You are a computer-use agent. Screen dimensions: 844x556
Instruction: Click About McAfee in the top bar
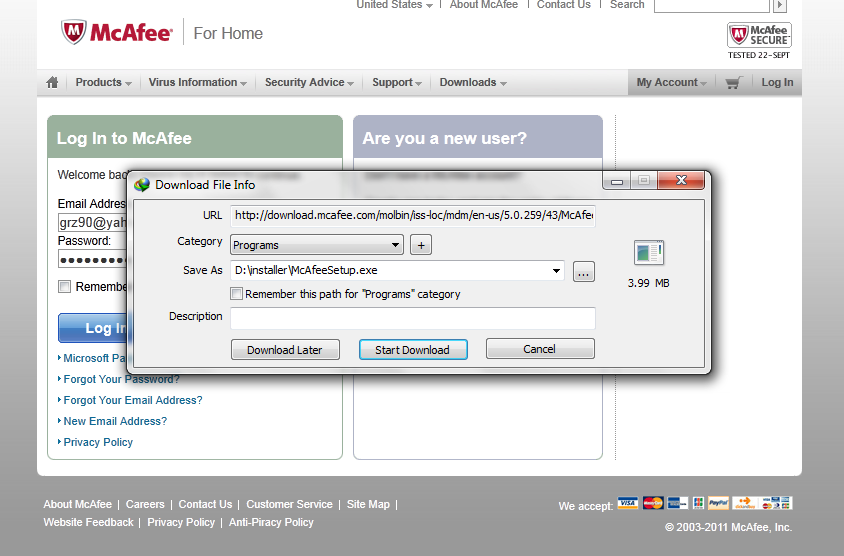(x=483, y=5)
